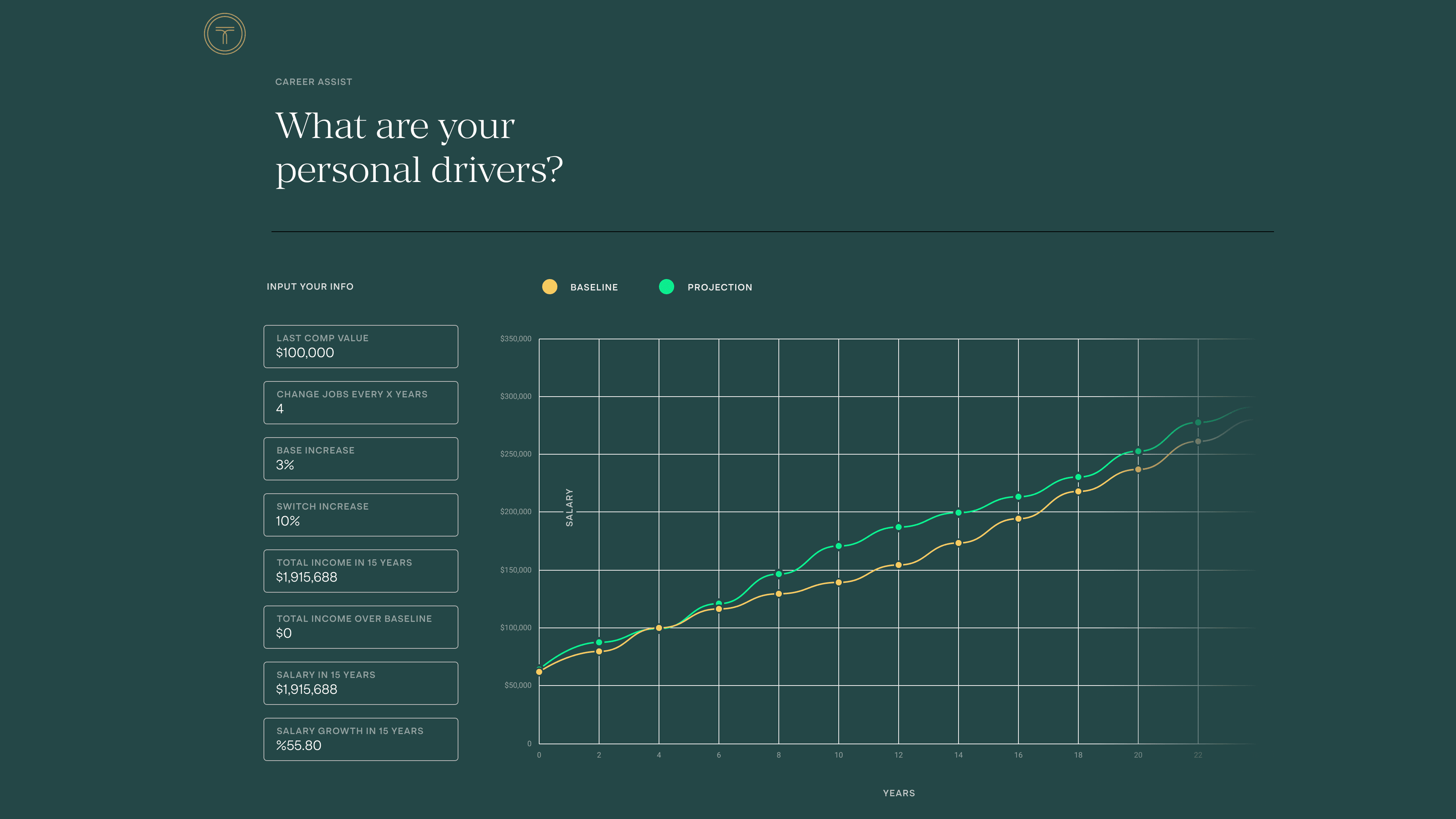Select the Change Jobs Every X Years field
The image size is (1456, 819).
(361, 402)
